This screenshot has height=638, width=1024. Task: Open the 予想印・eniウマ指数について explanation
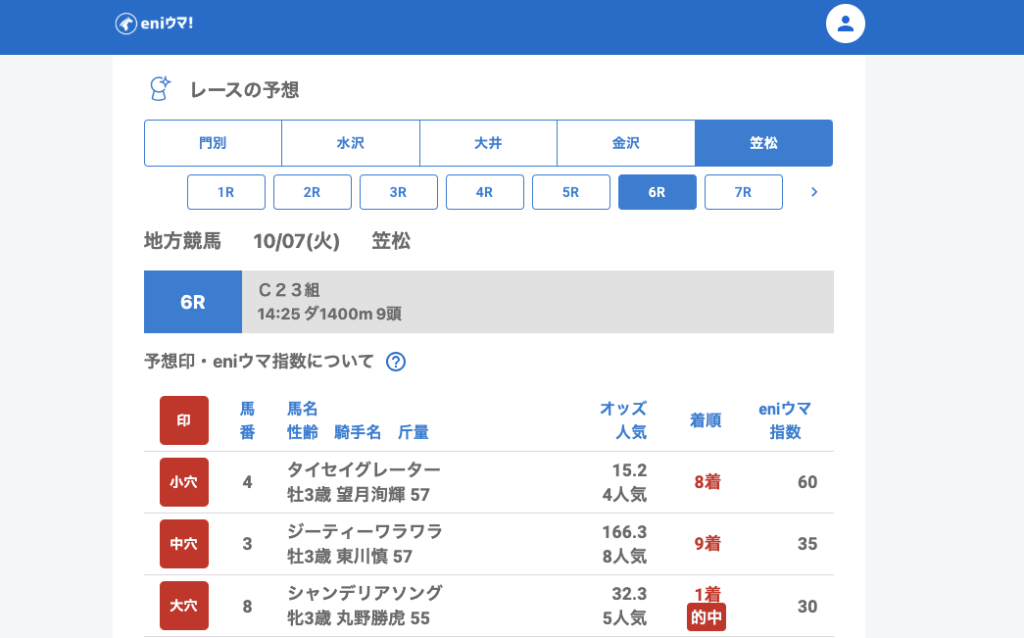click(x=259, y=362)
